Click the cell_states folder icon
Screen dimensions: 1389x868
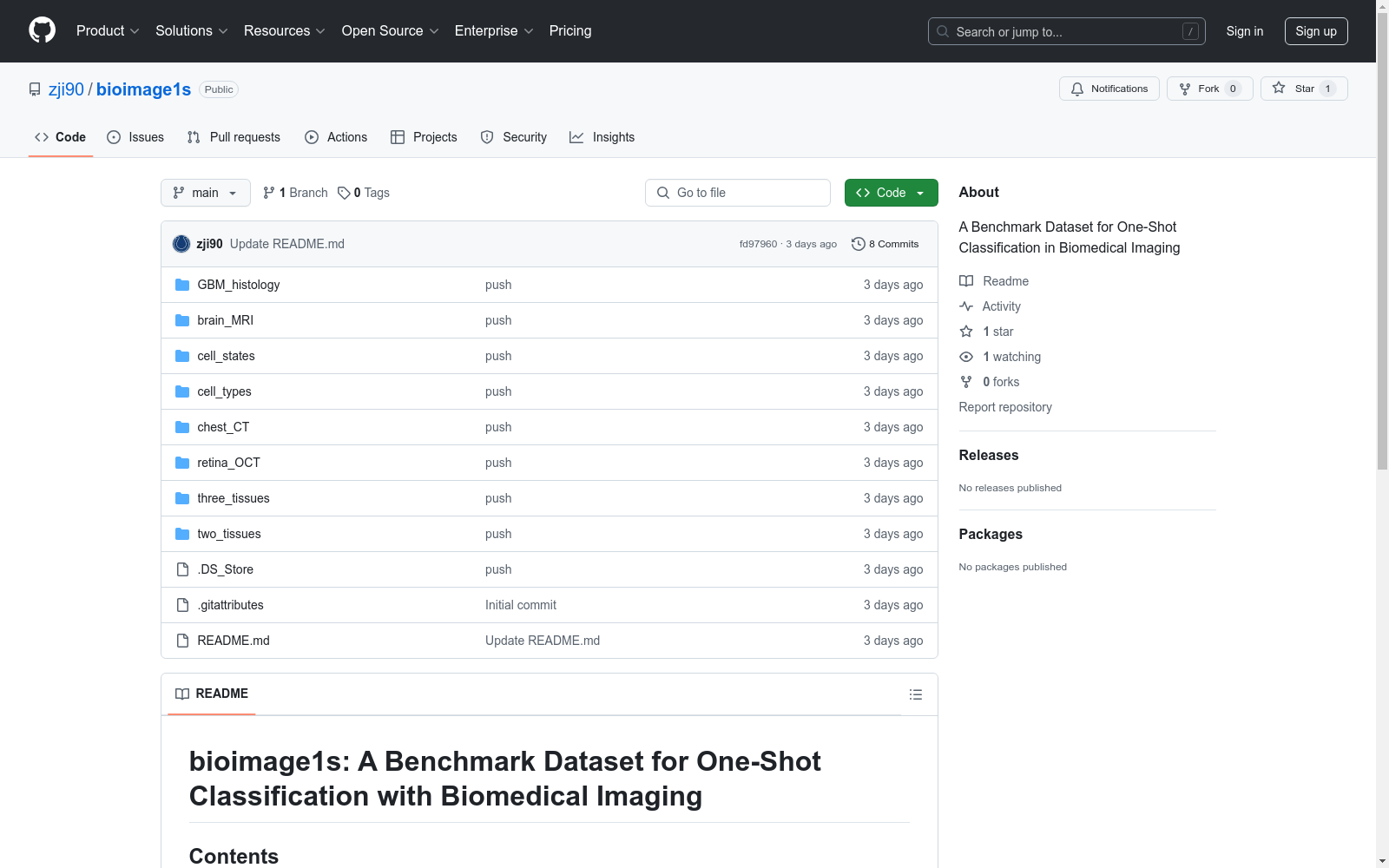click(182, 356)
